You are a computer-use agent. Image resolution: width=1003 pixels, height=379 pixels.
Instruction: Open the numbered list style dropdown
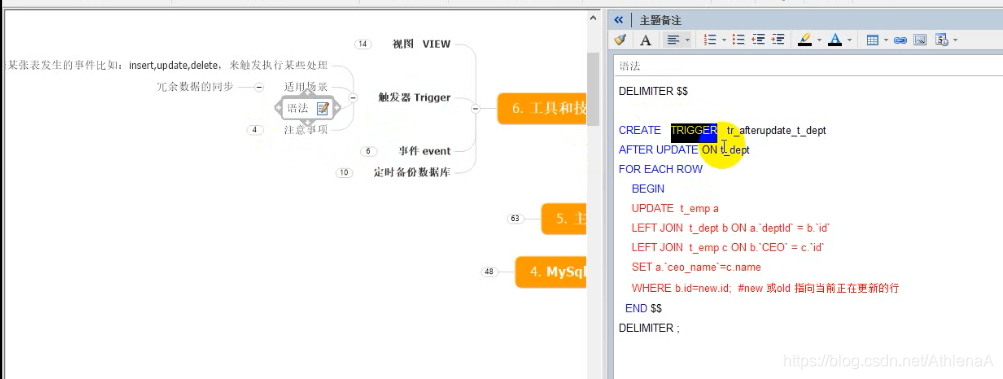(724, 40)
